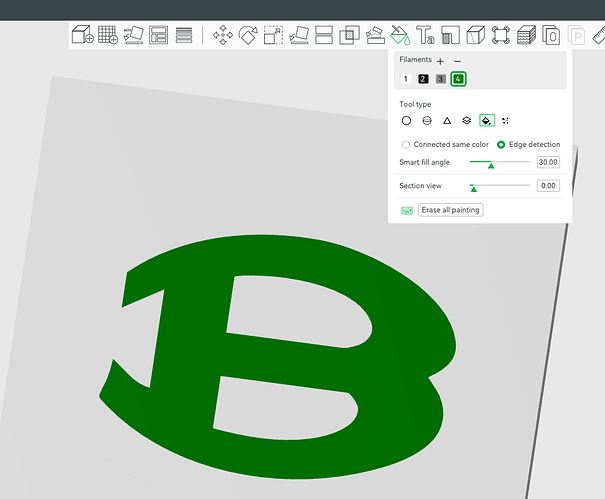605x499 pixels.
Task: Select green filament swatch 4
Action: coord(458,79)
